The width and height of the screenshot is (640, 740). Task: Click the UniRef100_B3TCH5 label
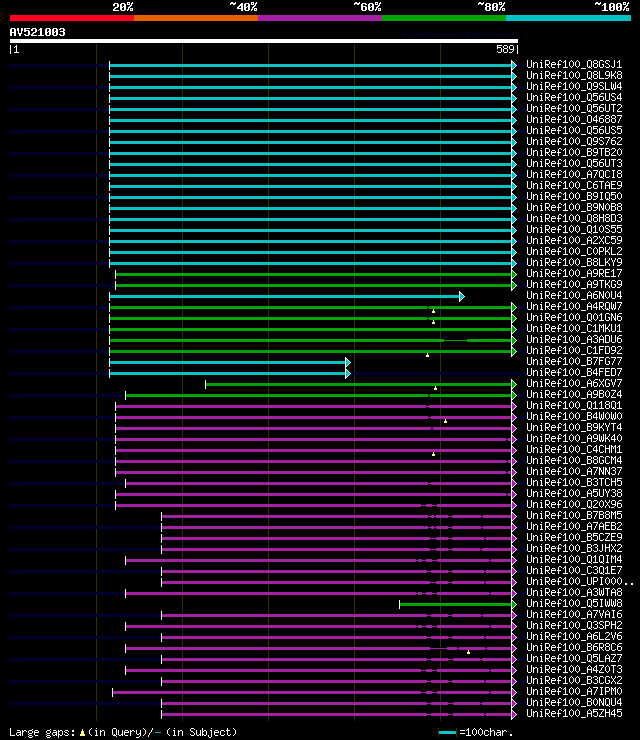[574, 482]
